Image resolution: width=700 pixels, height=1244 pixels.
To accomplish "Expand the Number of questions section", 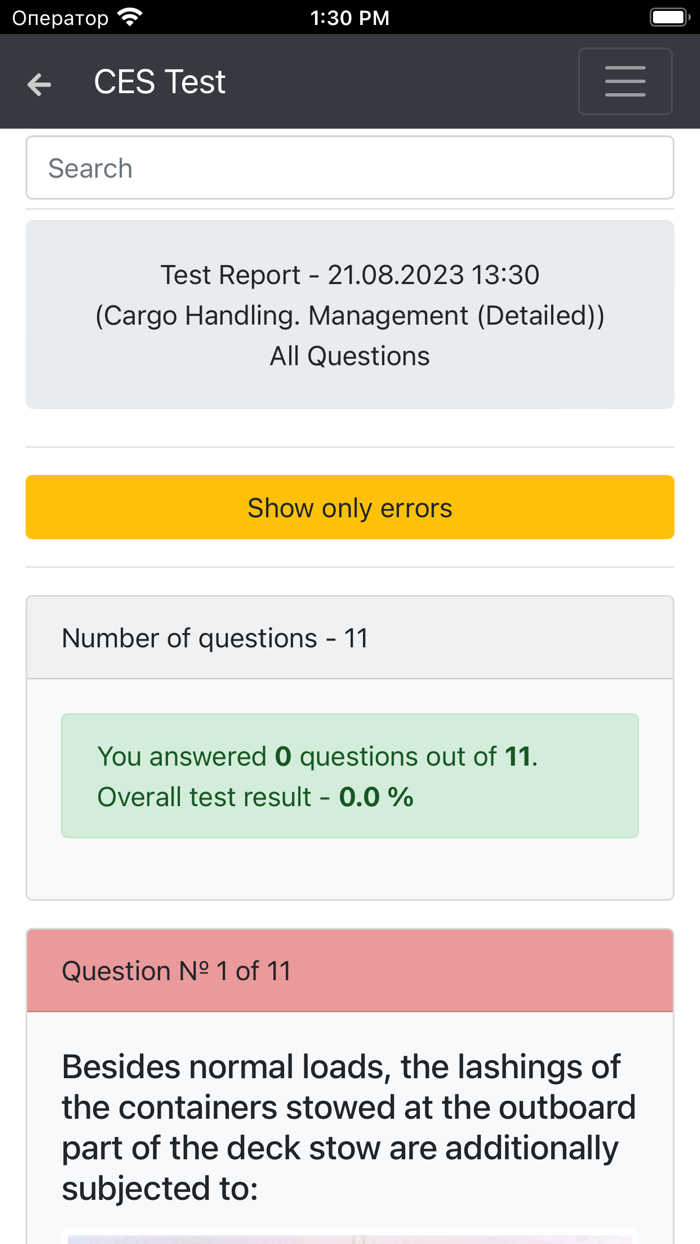I will pyautogui.click(x=350, y=637).
